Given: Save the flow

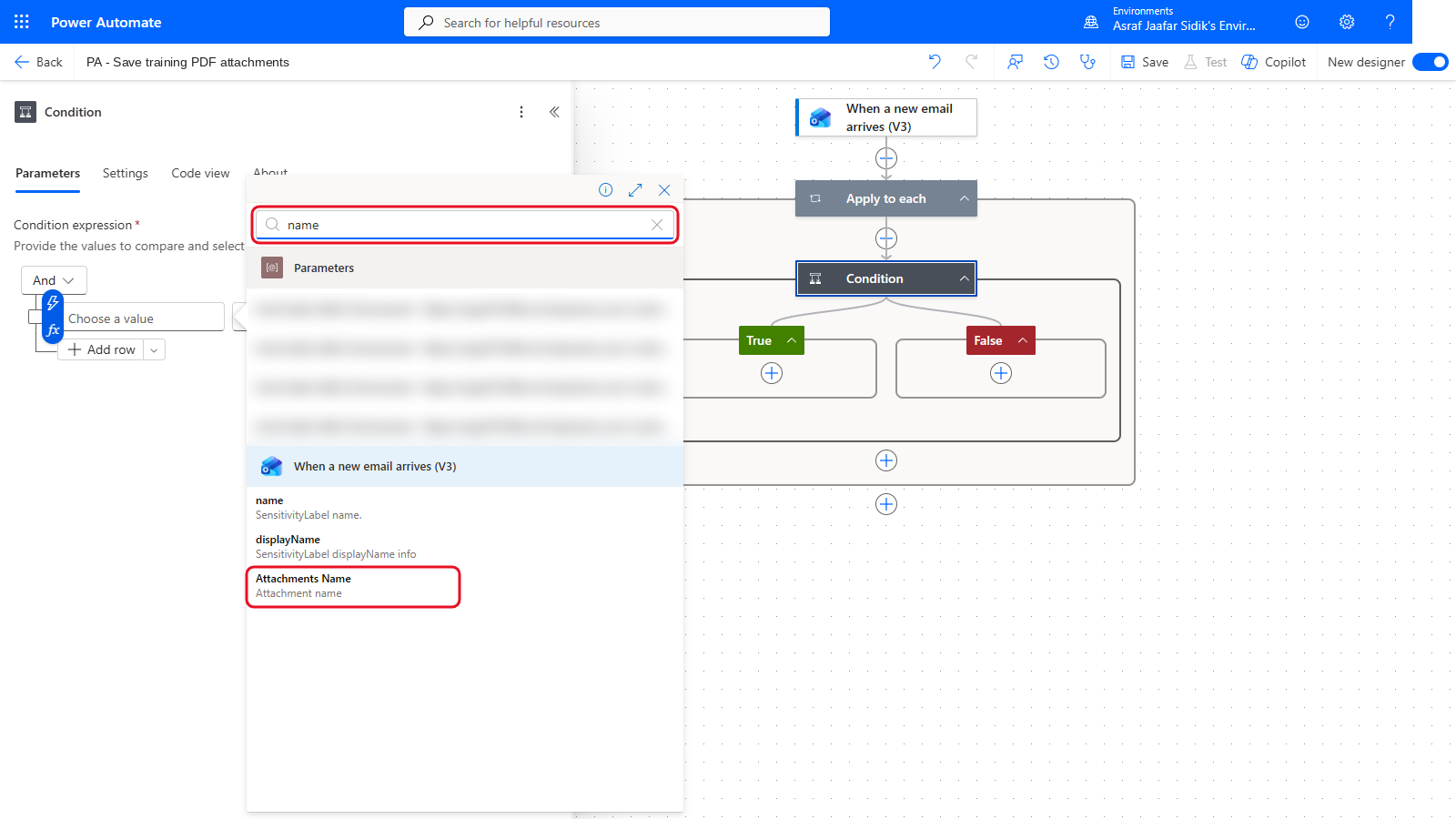Looking at the screenshot, I should point(1145,62).
